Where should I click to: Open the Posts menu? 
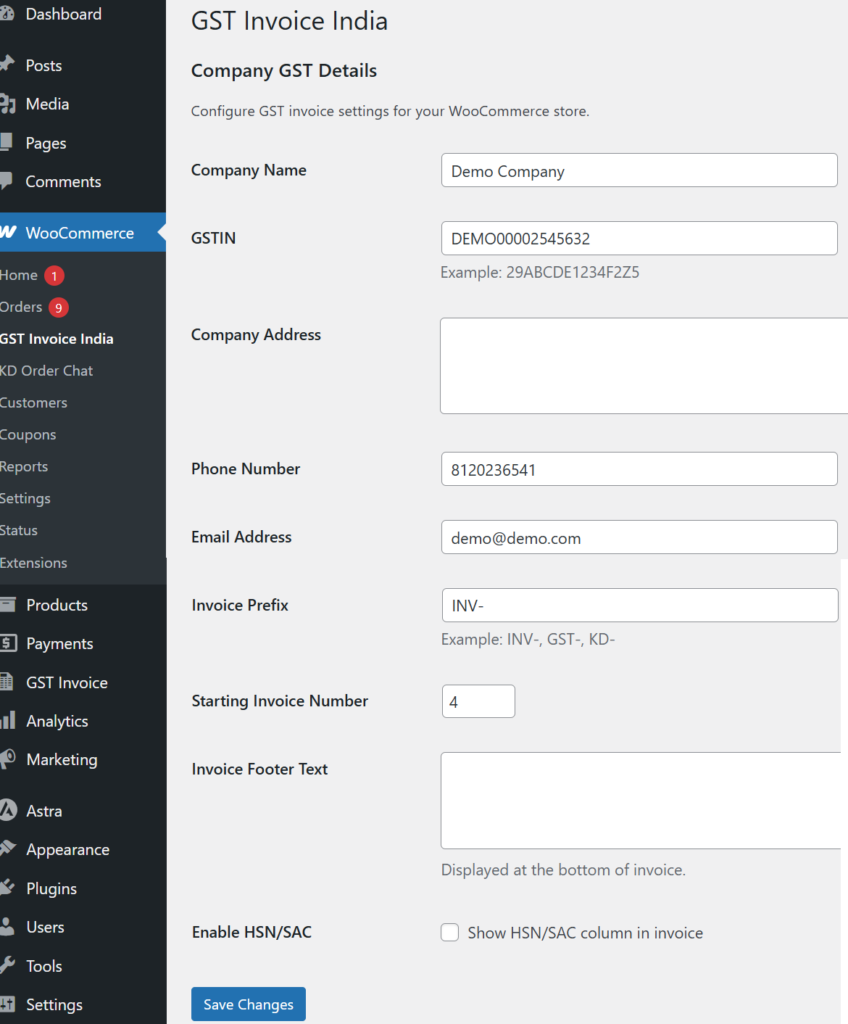pyautogui.click(x=44, y=65)
